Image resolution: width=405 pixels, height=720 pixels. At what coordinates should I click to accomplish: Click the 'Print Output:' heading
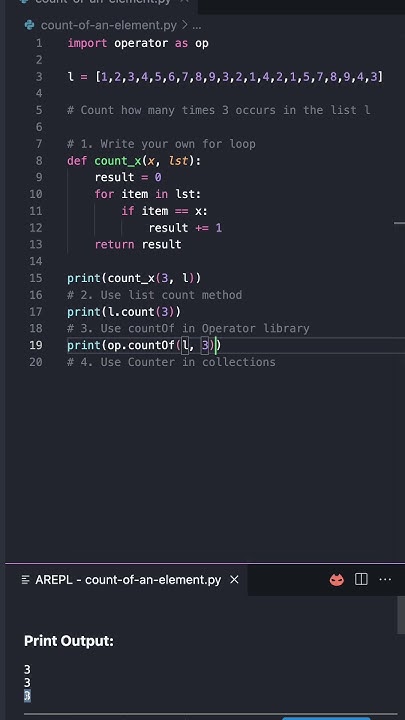coord(69,641)
